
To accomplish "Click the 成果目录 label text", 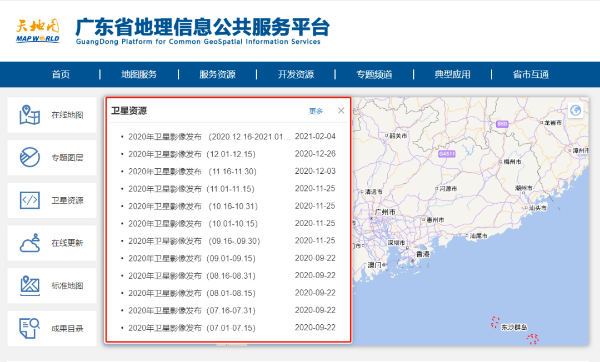I will 67,328.
